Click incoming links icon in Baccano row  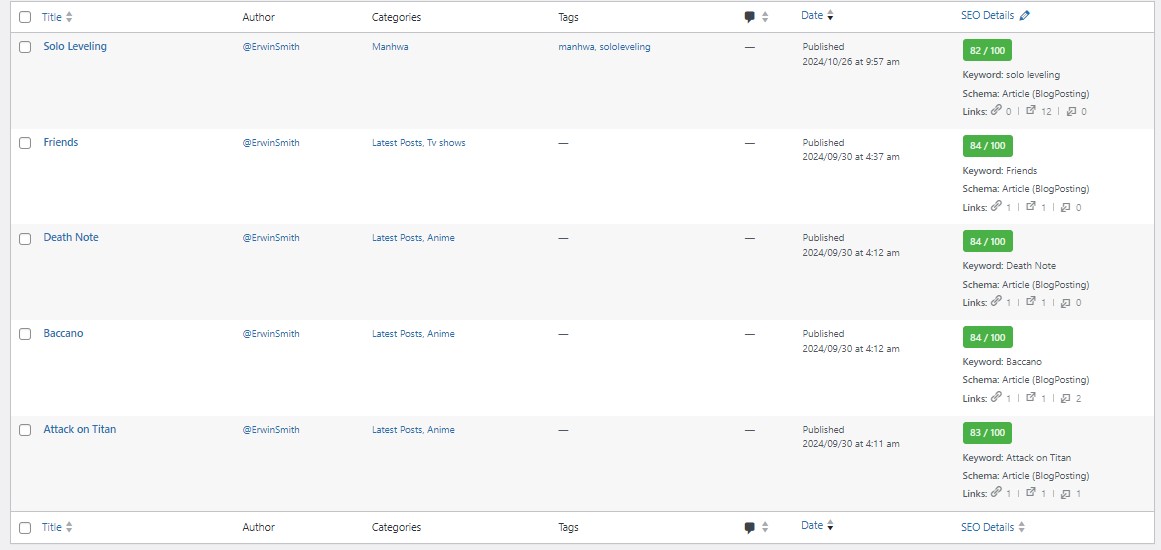coord(1066,398)
